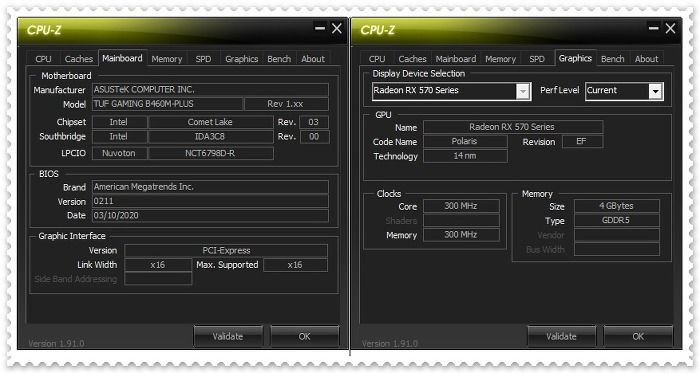Switch to Caches tab in left window
This screenshot has width=700, height=373.
point(79,59)
